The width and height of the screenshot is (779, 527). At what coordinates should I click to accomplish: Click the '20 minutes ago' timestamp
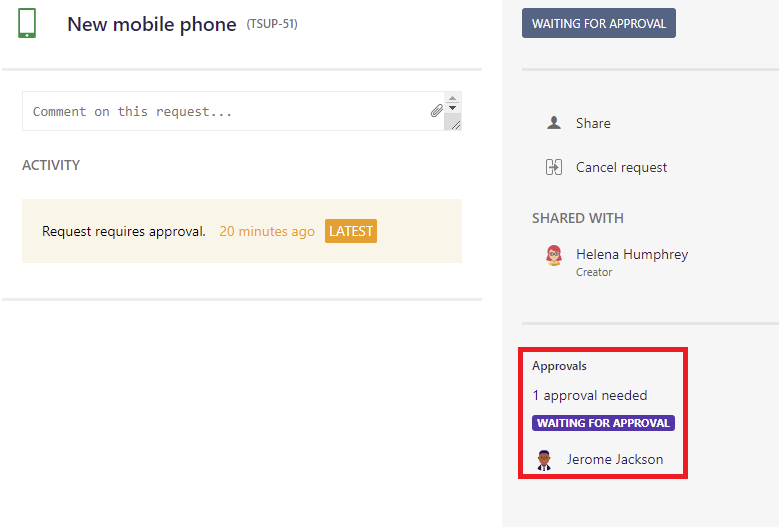tap(267, 231)
